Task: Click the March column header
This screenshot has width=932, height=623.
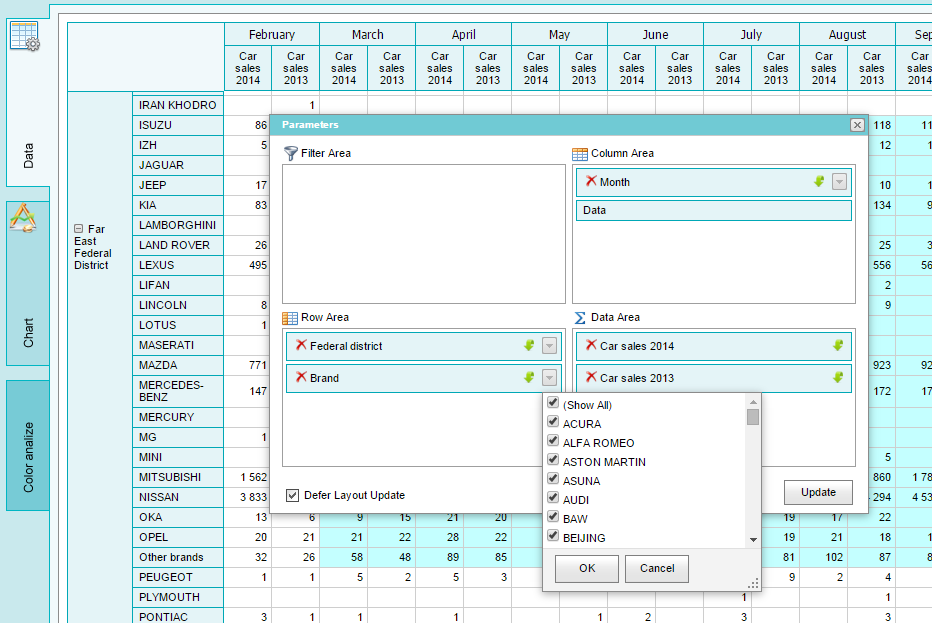Action: tap(367, 34)
